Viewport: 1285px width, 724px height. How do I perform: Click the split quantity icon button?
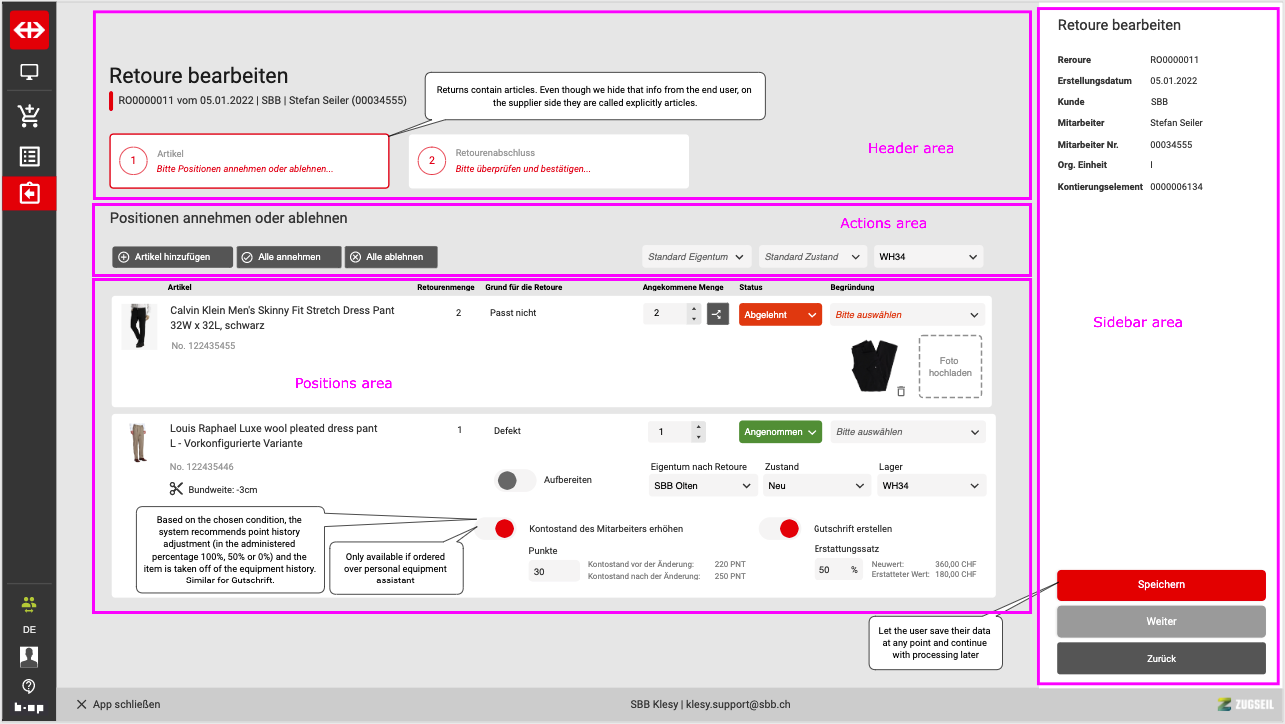718,314
